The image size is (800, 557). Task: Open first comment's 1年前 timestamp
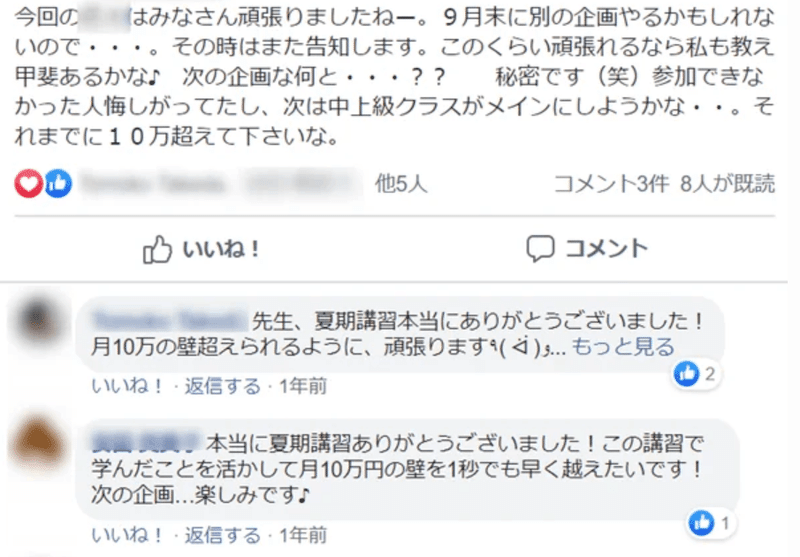coord(303,386)
